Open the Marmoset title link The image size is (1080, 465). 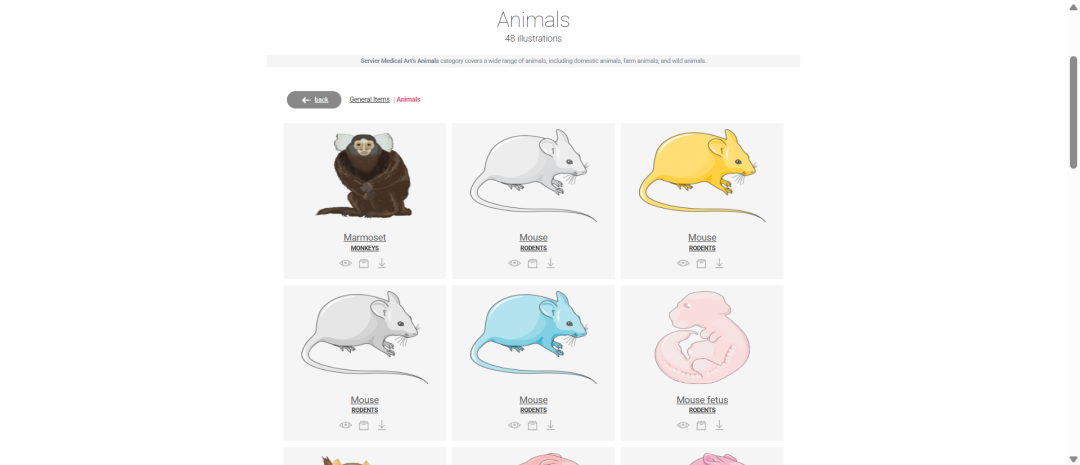(364, 238)
